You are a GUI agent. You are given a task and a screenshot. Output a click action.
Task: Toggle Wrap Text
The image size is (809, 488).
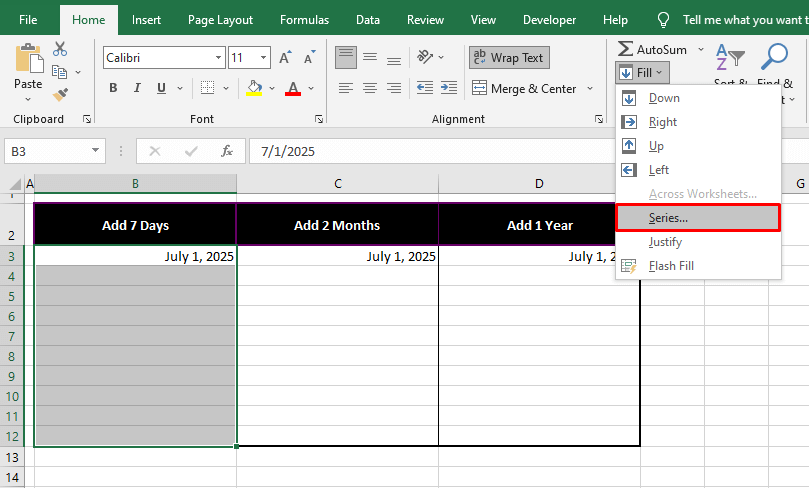[509, 57]
